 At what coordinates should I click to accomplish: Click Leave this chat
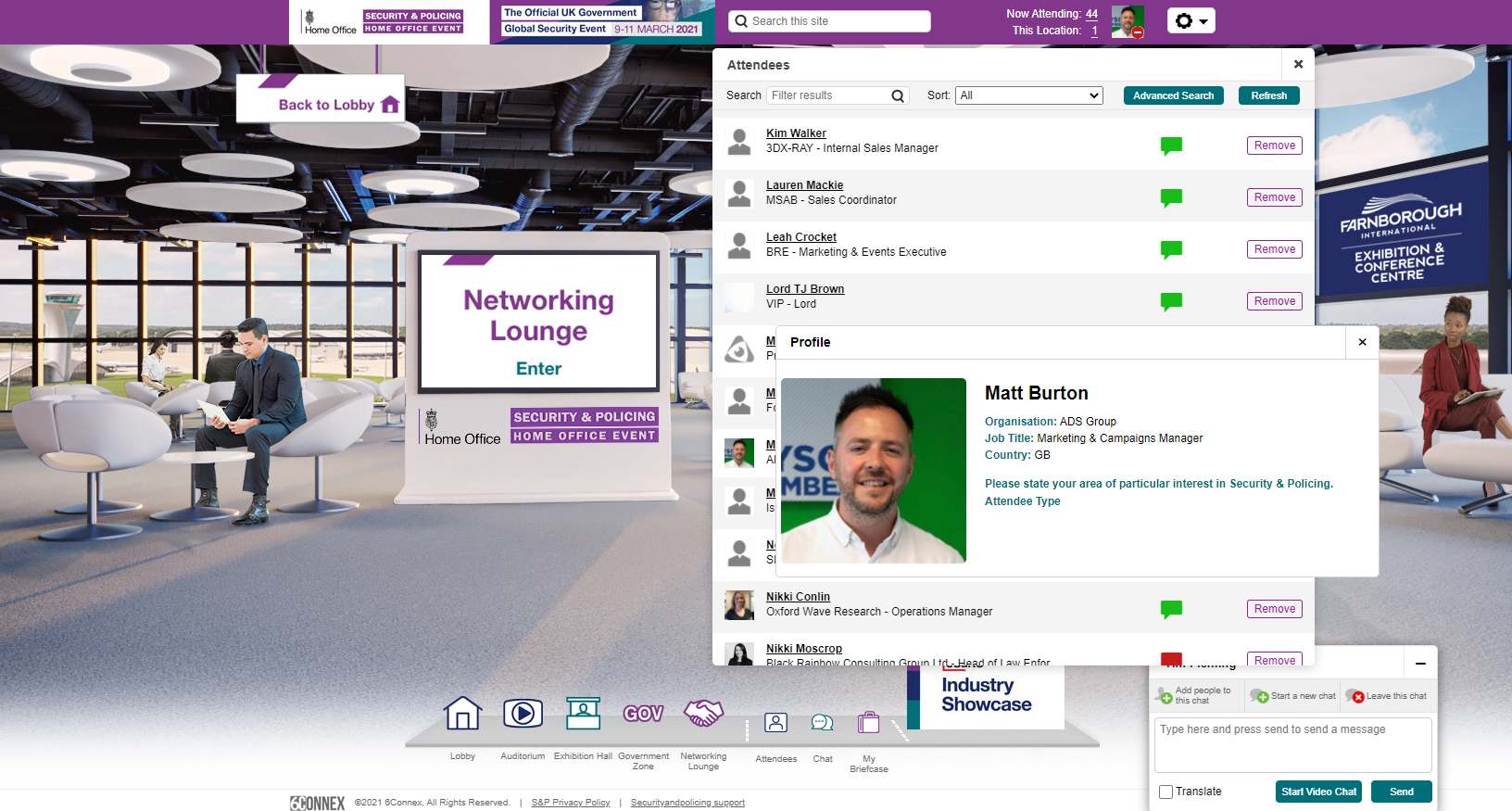pyautogui.click(x=1387, y=696)
